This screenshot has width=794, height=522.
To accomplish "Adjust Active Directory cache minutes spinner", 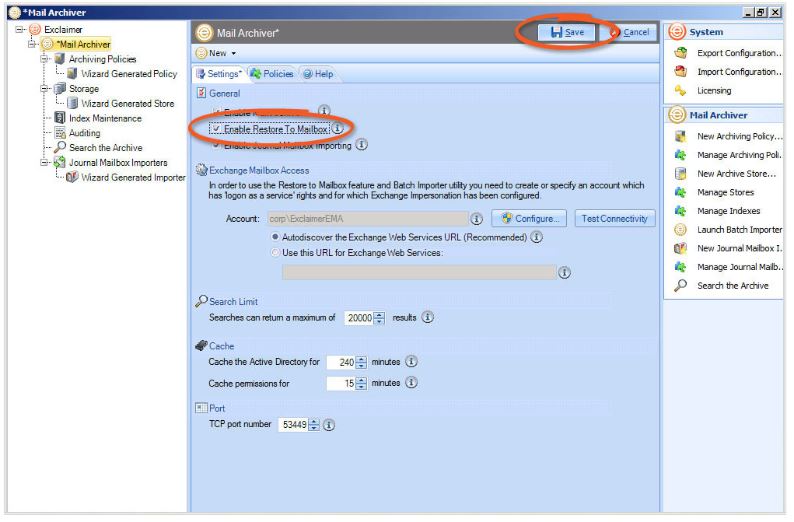I will click(361, 363).
